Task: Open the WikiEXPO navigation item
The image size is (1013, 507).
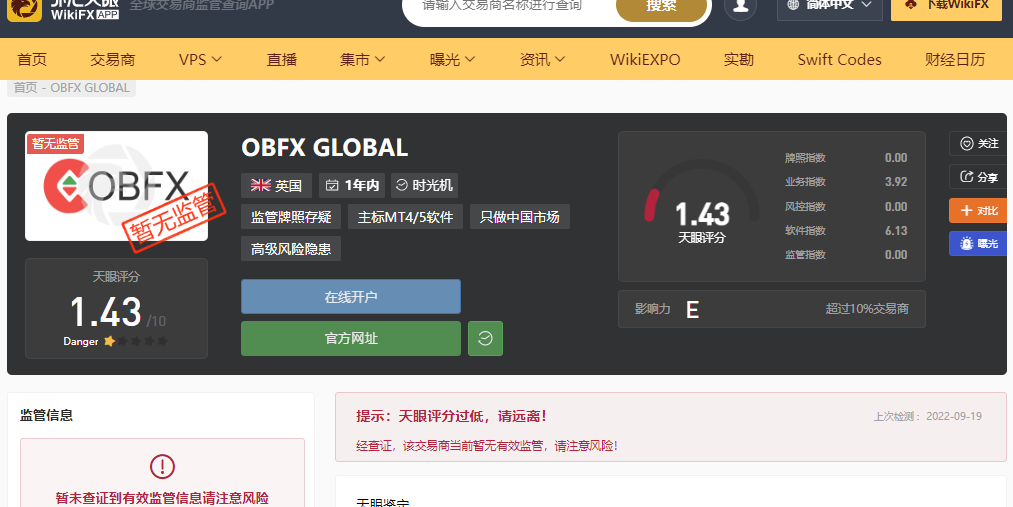Action: 645,59
